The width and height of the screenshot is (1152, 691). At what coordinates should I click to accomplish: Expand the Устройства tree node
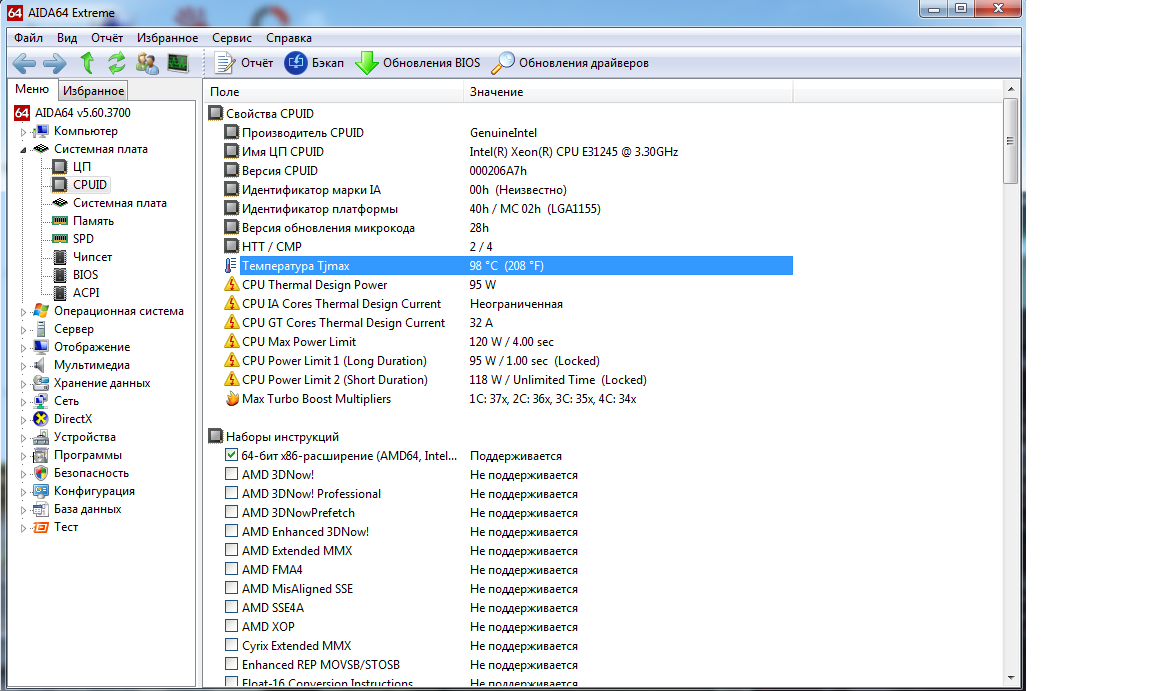(24, 438)
